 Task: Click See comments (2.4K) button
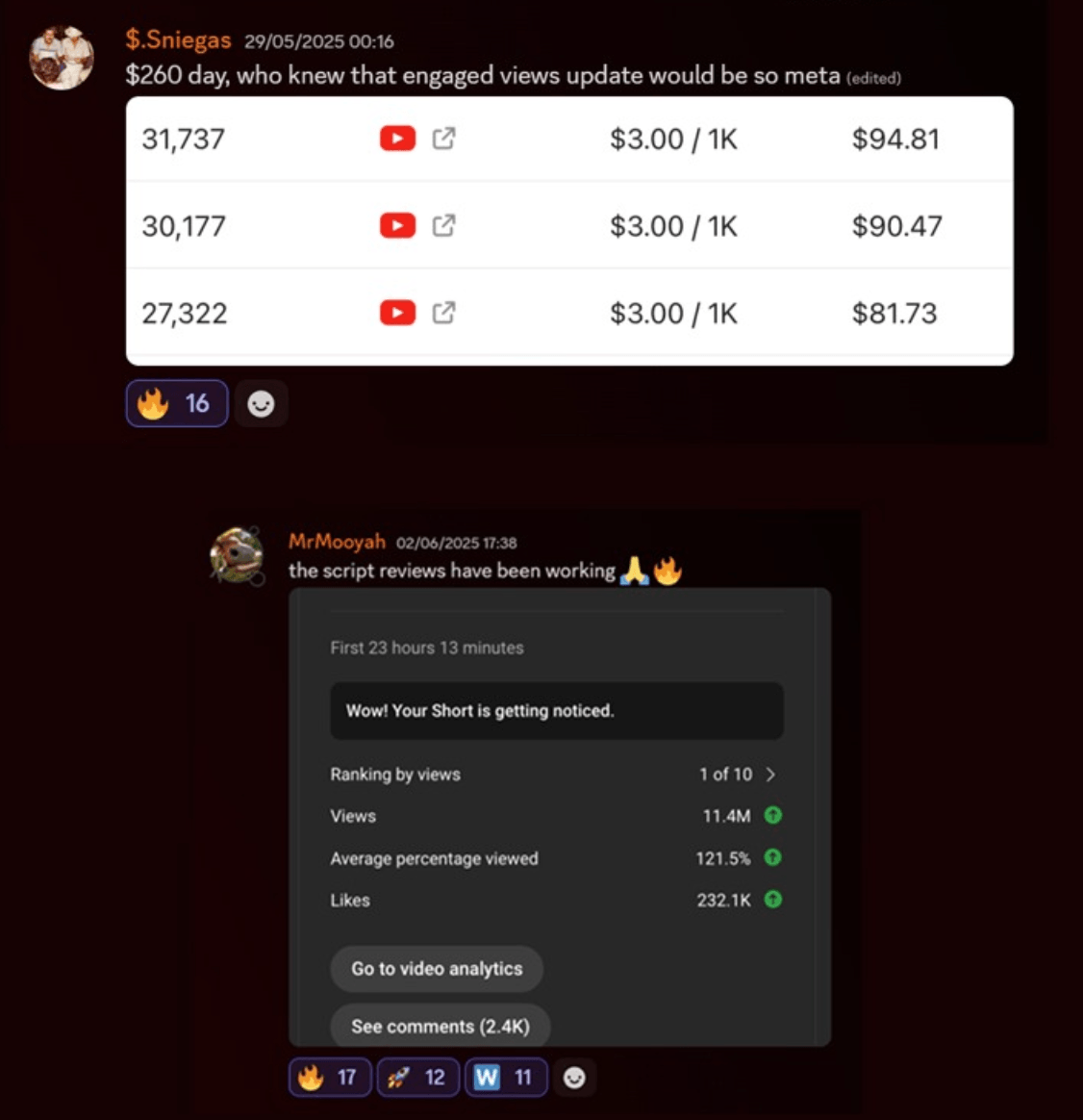tap(440, 1027)
